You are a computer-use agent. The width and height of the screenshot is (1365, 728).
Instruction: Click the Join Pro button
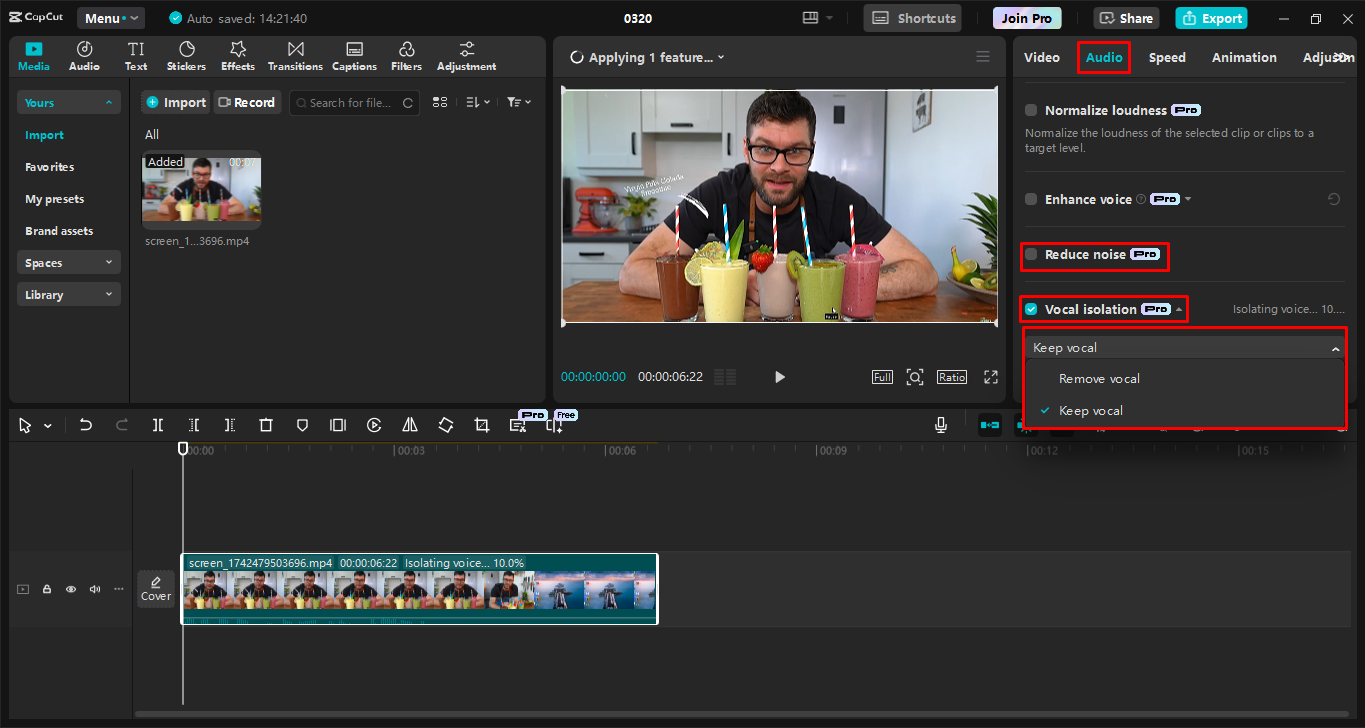pos(1026,17)
